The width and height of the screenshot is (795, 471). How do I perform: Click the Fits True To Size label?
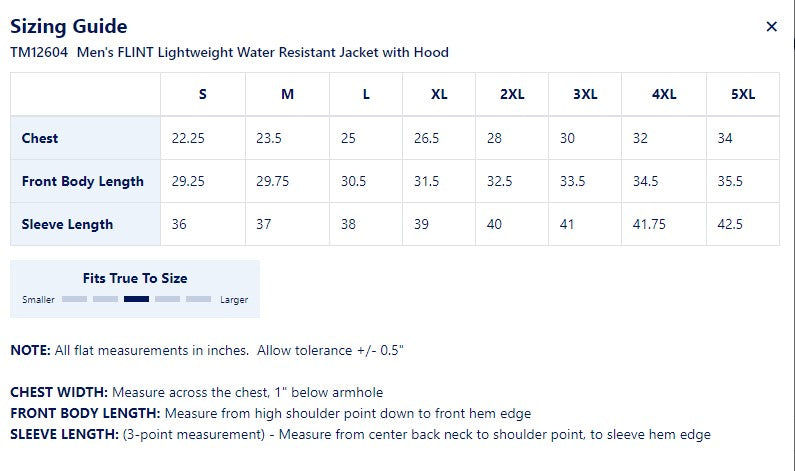coord(135,278)
